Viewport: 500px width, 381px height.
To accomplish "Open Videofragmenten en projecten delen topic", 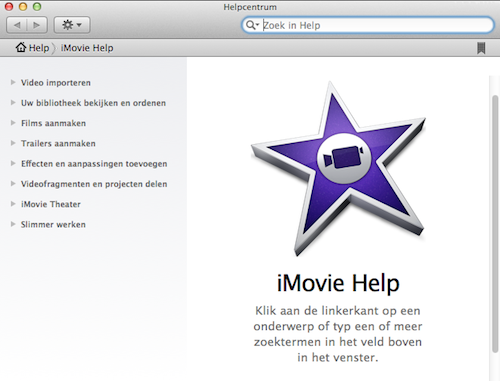I will pos(94,184).
